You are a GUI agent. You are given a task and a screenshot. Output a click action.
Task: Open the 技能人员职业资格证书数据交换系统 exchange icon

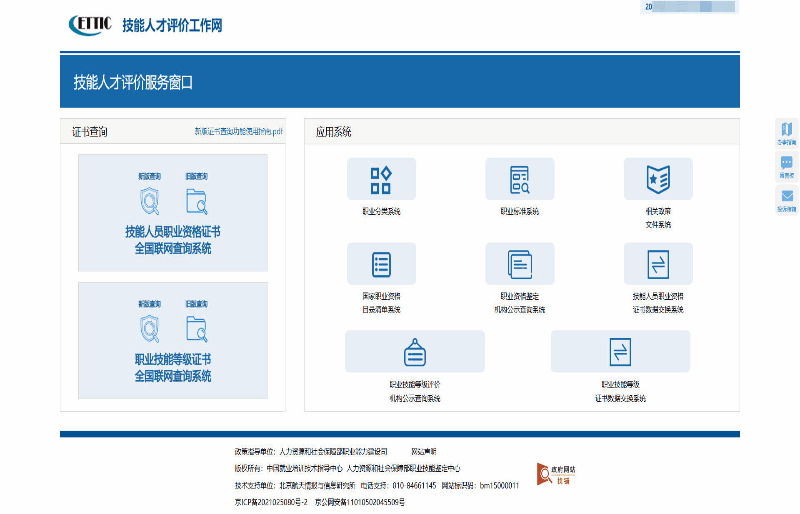point(658,264)
